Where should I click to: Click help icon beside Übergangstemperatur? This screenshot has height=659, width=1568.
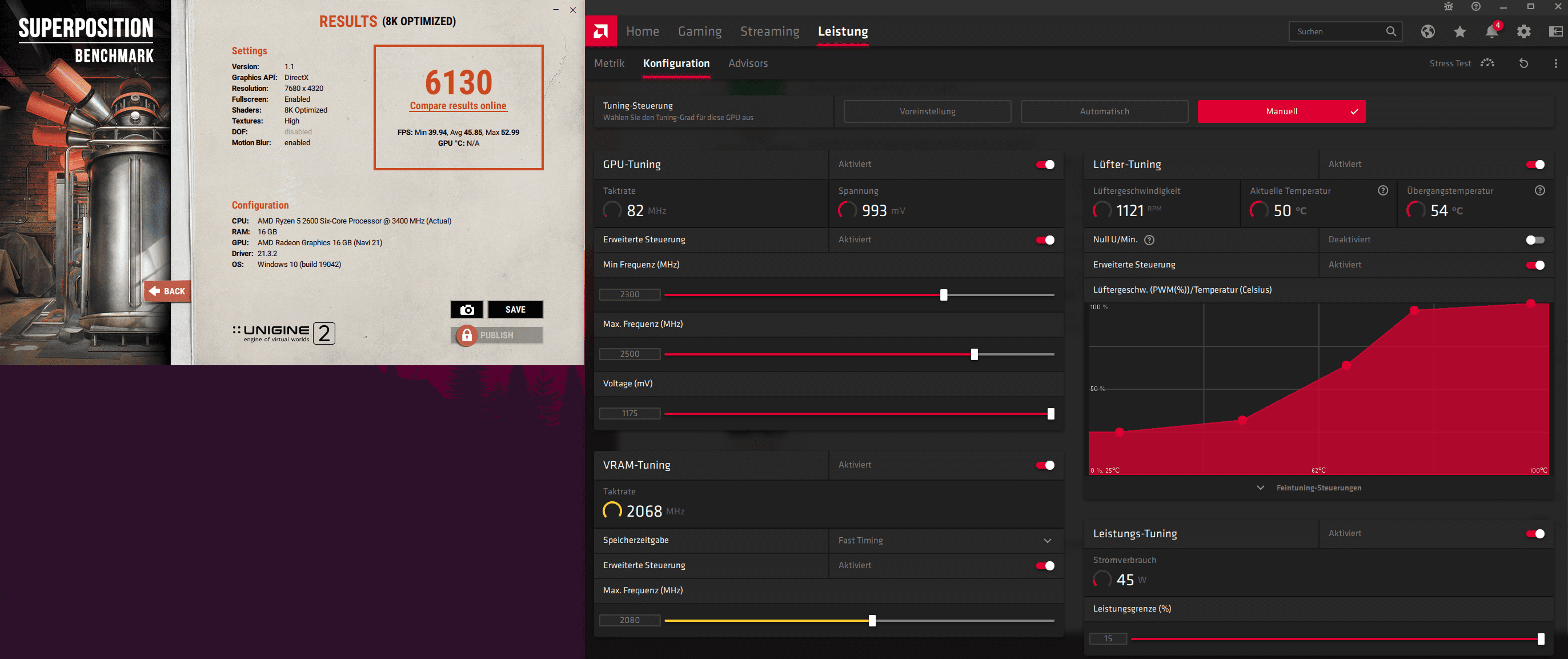point(1540,191)
